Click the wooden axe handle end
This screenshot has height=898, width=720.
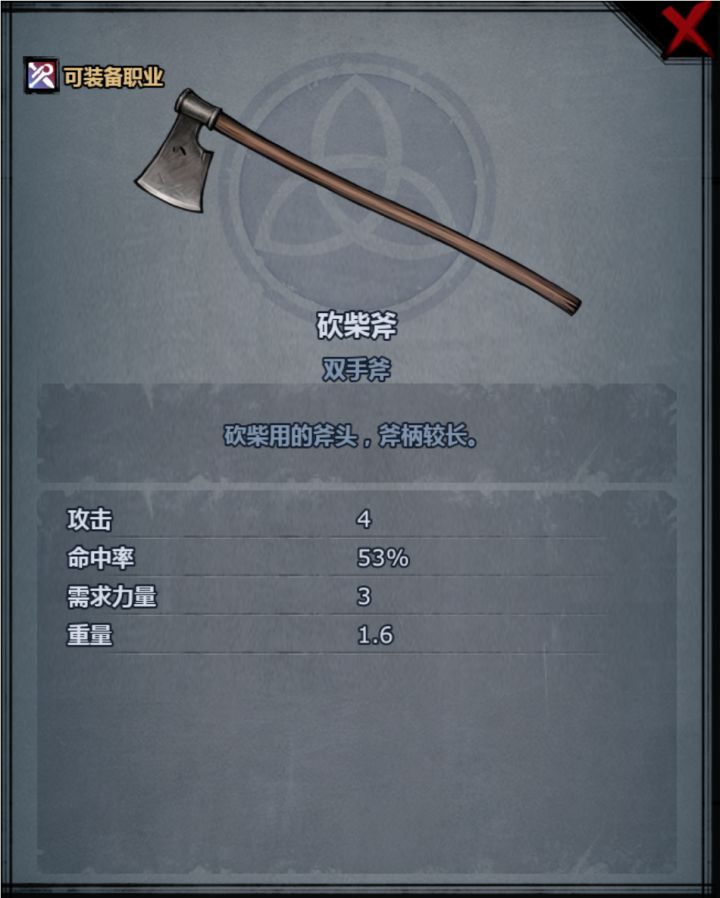[567, 302]
